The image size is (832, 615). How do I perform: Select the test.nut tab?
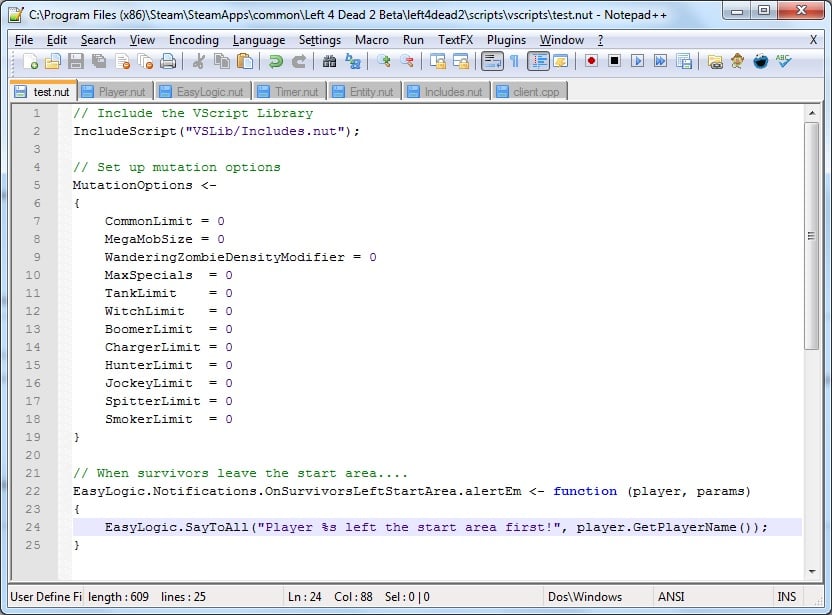(44, 91)
